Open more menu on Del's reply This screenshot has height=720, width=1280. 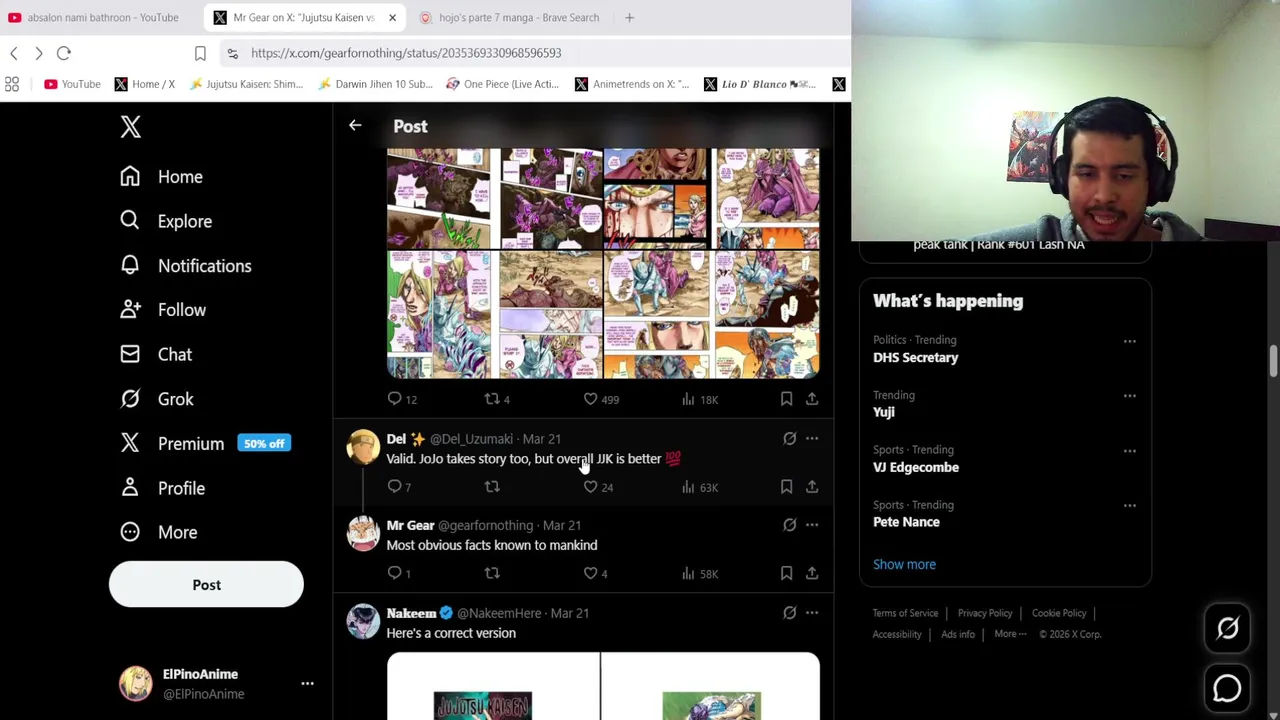(812, 439)
